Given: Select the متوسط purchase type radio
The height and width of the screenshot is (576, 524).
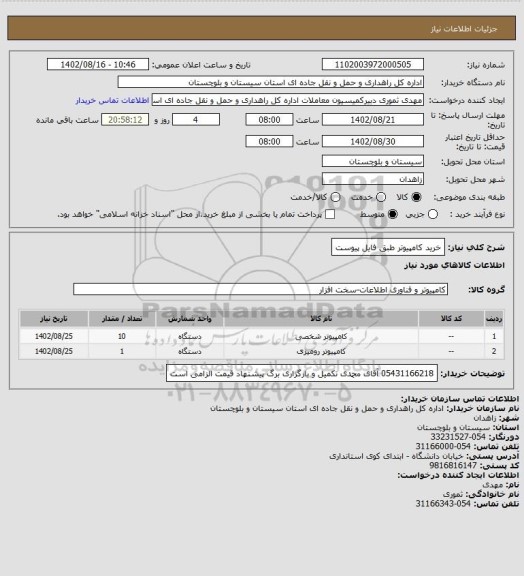Looking at the screenshot, I should coord(393,214).
